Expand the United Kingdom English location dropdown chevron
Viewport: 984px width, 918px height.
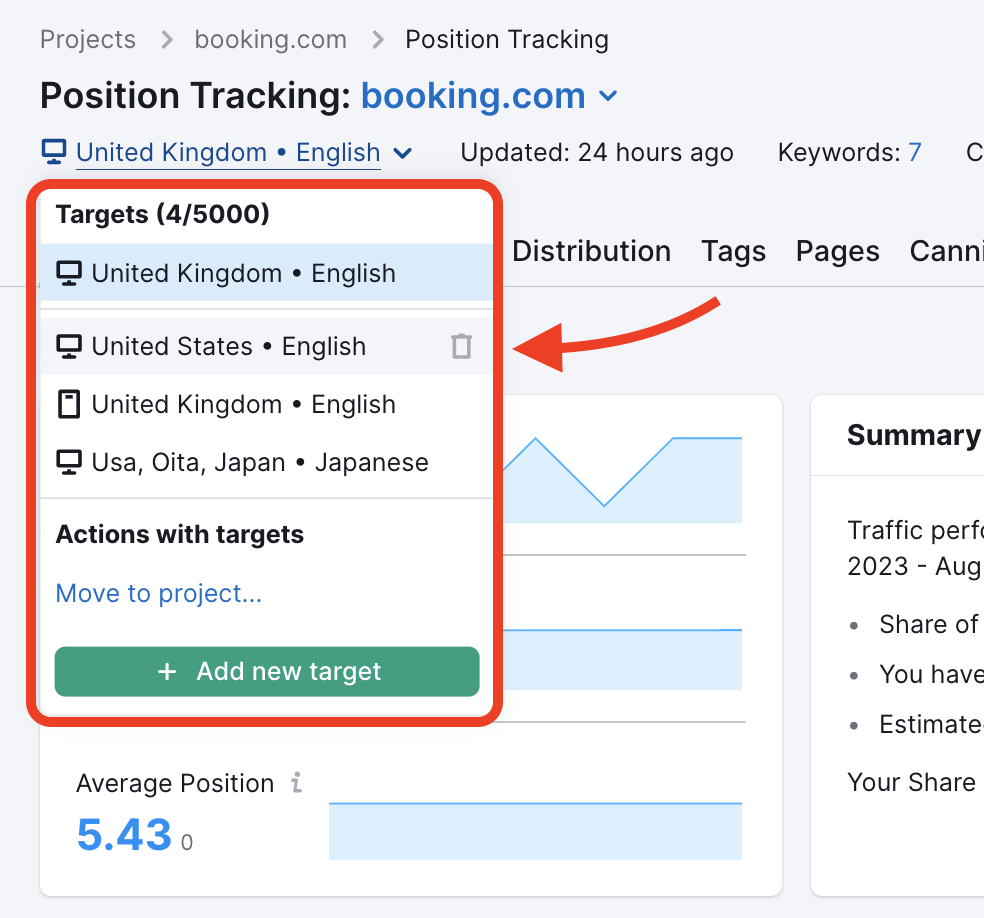402,153
